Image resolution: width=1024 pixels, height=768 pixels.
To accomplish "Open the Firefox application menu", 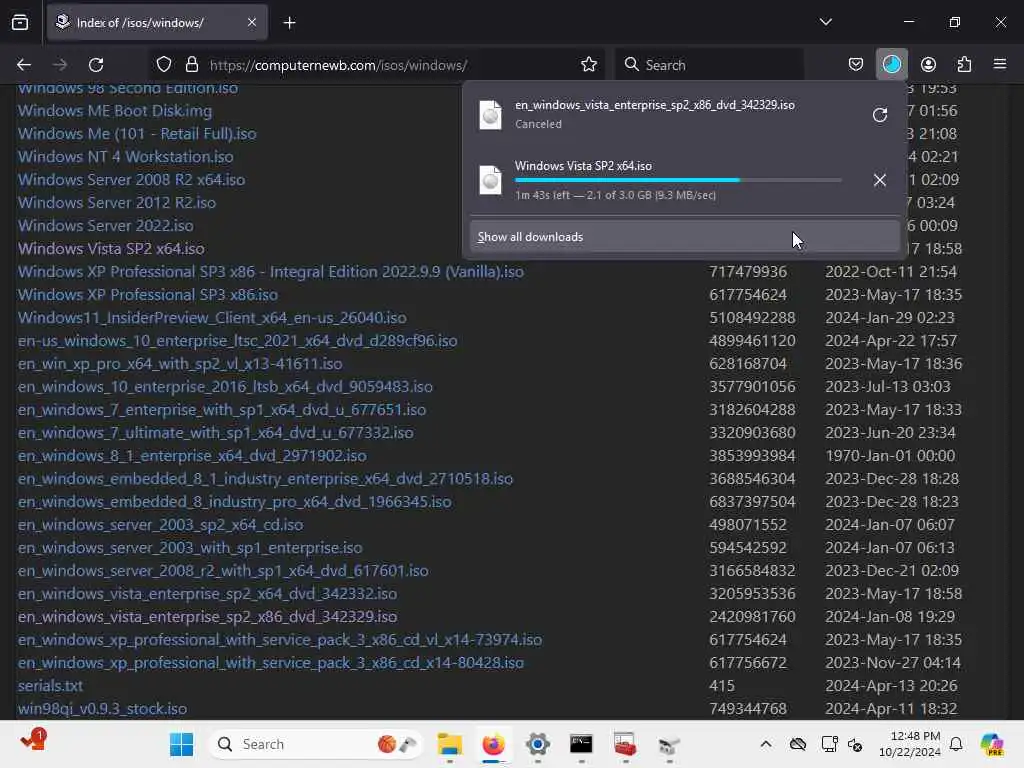I will pyautogui.click(x=1000, y=64).
